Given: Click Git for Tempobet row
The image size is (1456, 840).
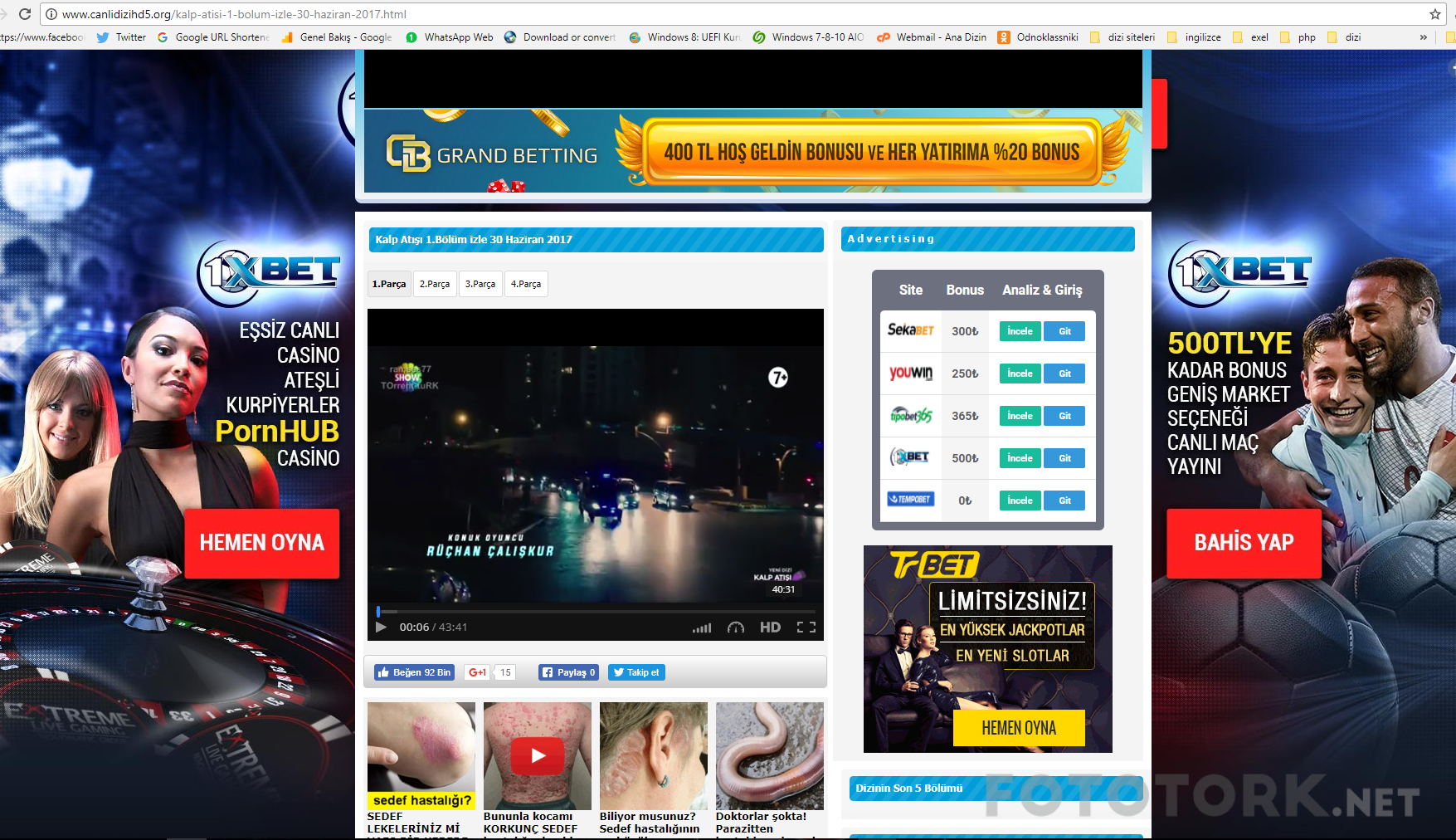Looking at the screenshot, I should pos(1064,501).
